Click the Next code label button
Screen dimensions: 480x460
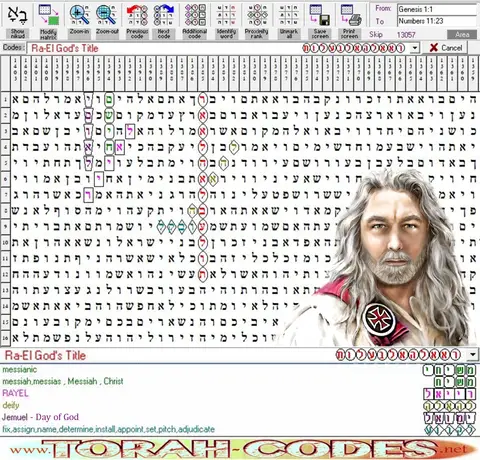click(164, 34)
